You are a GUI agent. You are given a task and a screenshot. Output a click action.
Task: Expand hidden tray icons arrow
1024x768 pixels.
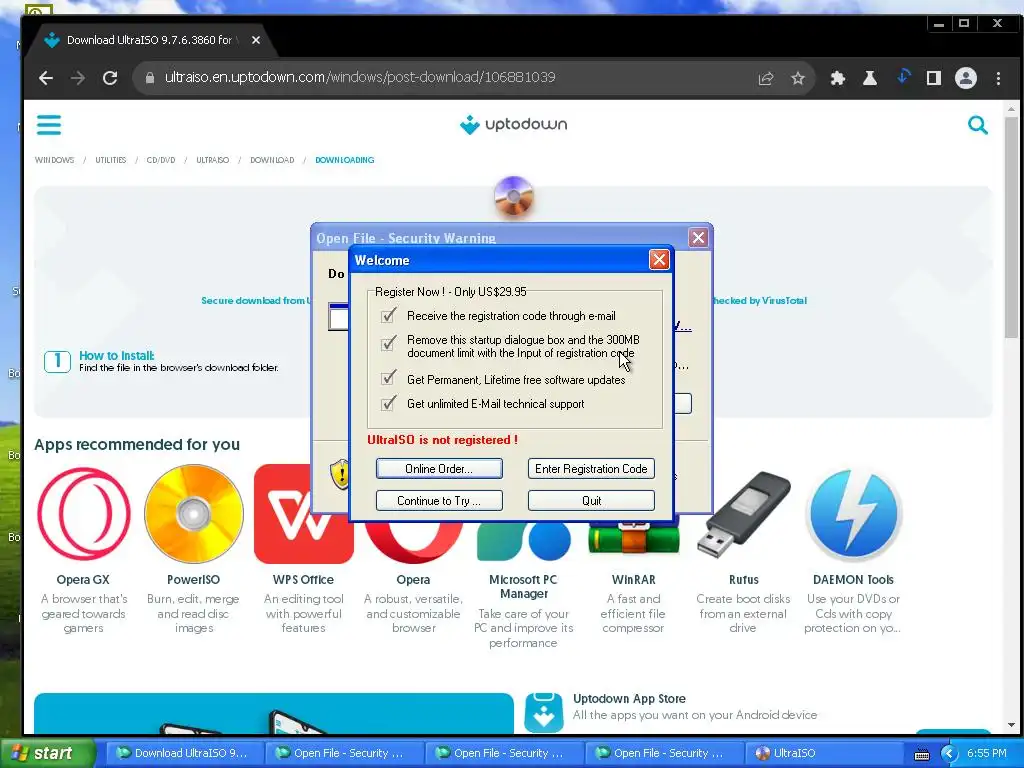pyautogui.click(x=948, y=754)
